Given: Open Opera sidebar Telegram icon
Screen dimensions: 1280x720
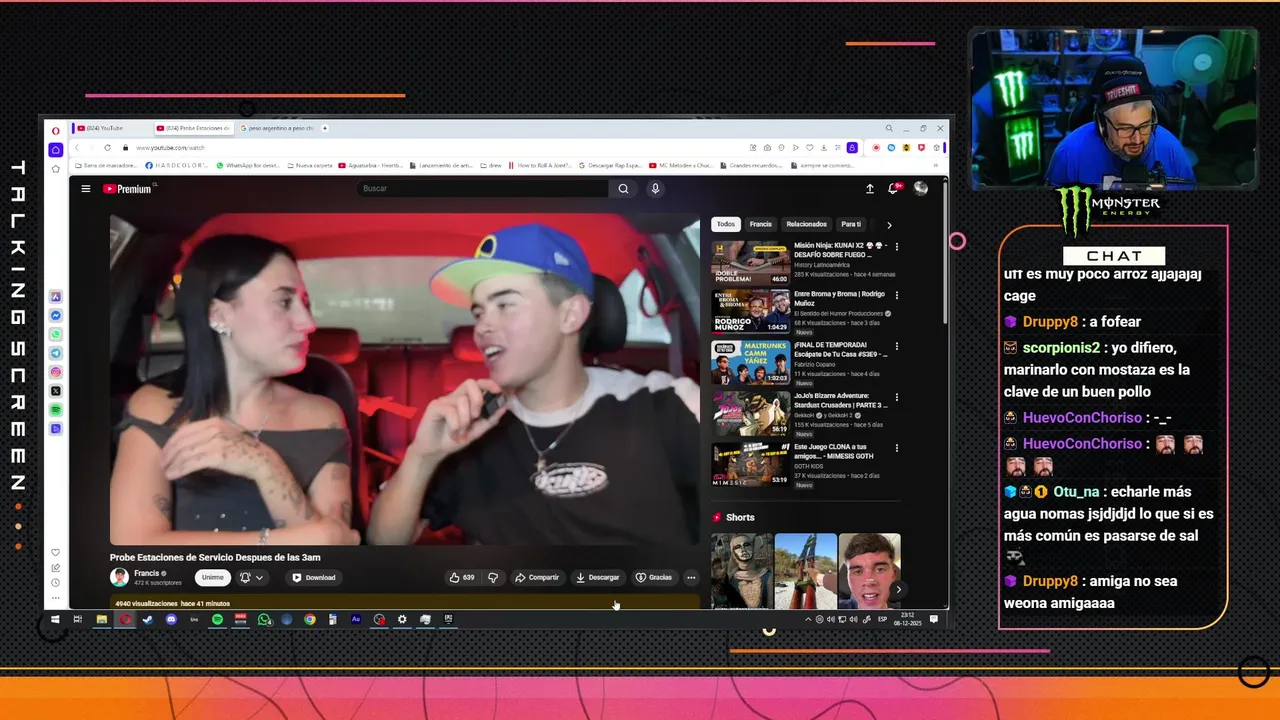Looking at the screenshot, I should (56, 353).
